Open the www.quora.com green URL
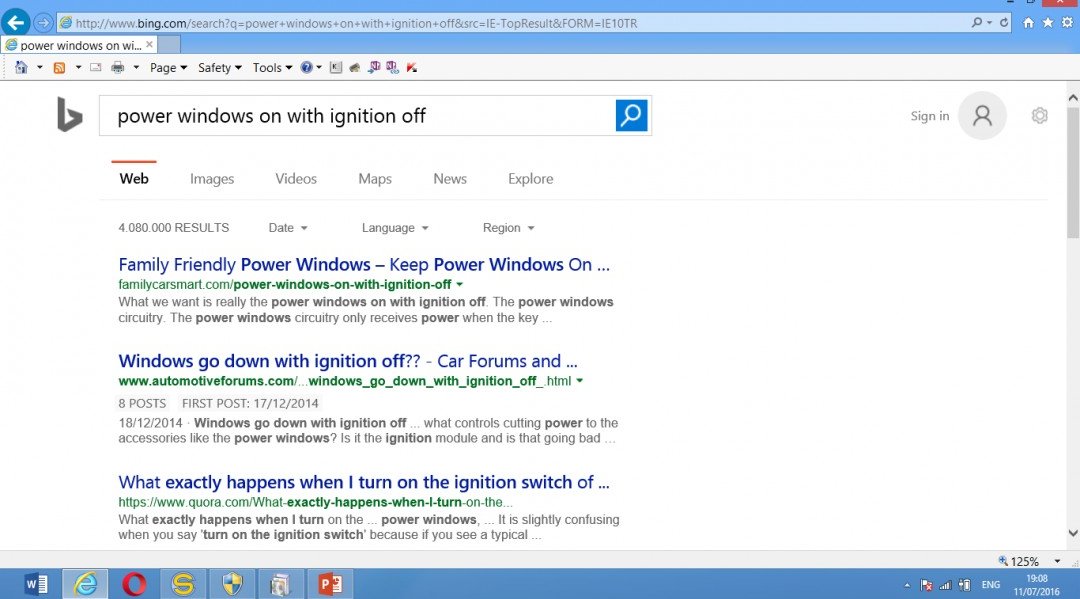 tap(315, 503)
